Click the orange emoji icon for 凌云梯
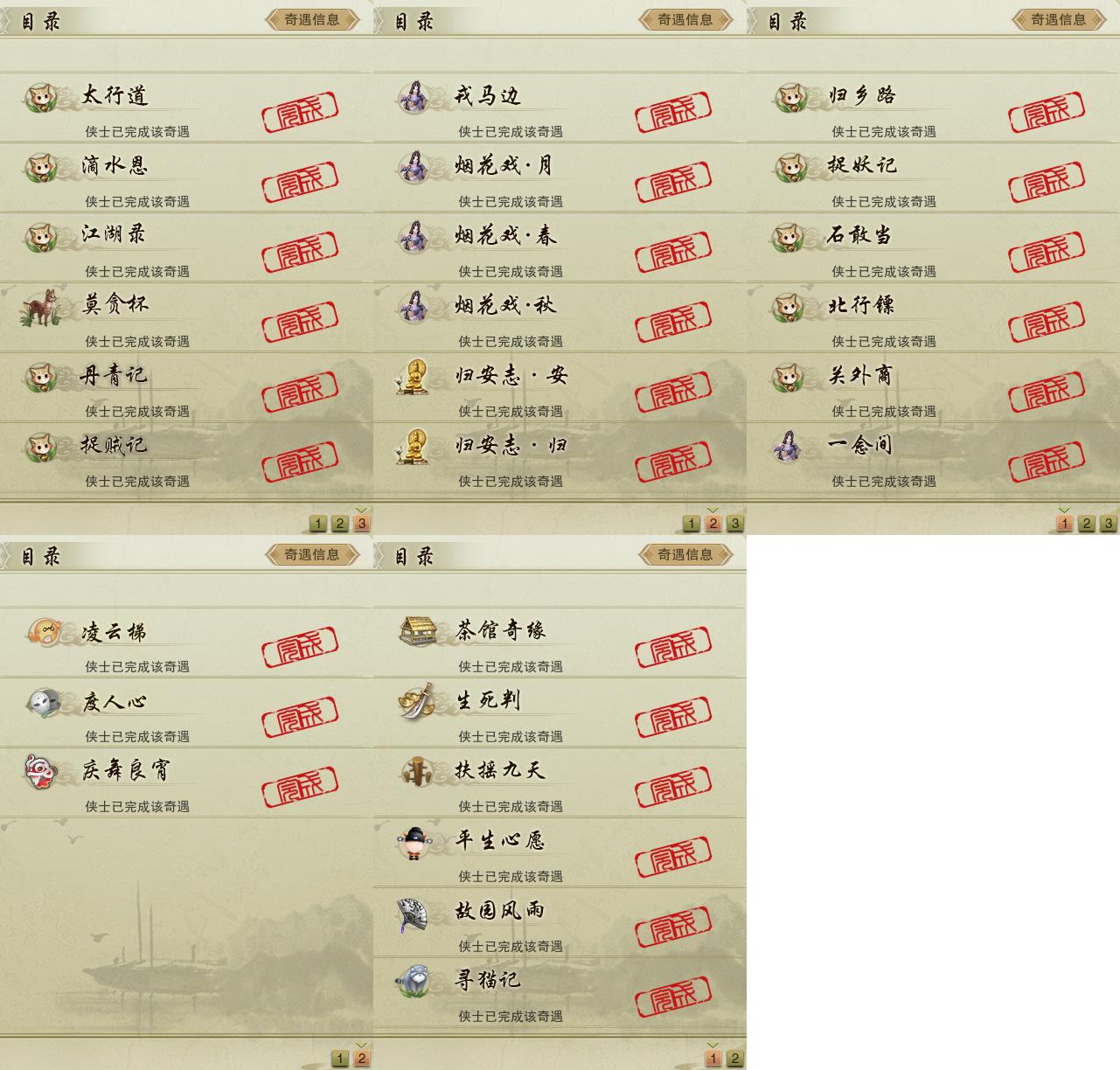 tap(44, 631)
